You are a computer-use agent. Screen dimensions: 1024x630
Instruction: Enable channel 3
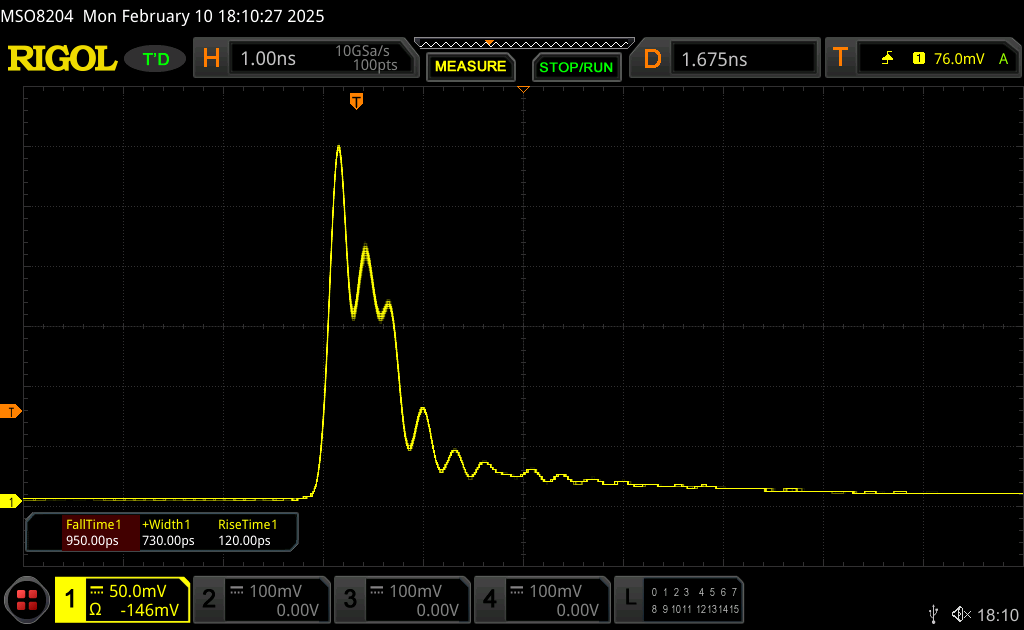pyautogui.click(x=401, y=600)
